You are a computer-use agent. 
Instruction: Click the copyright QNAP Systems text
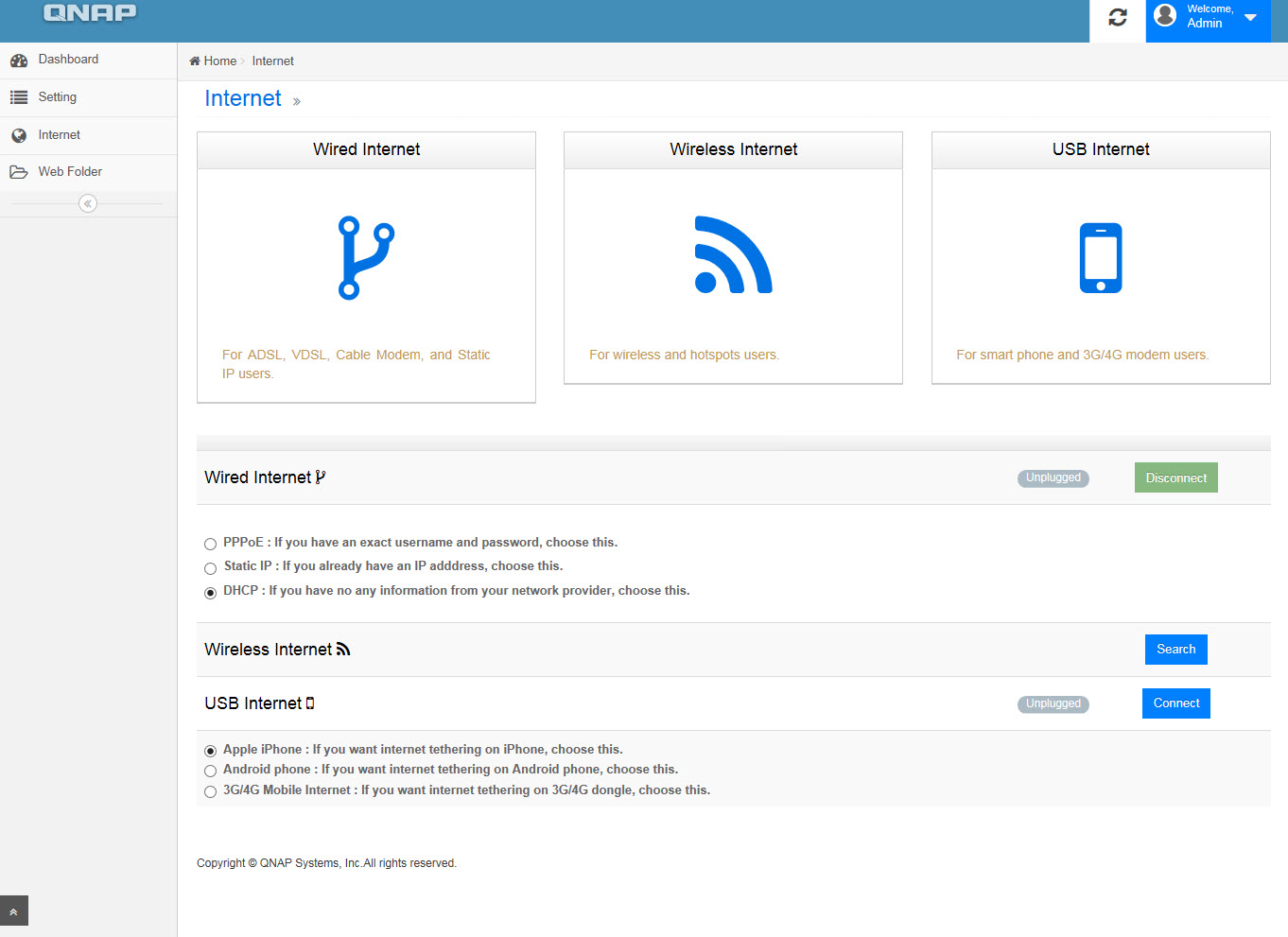[326, 863]
